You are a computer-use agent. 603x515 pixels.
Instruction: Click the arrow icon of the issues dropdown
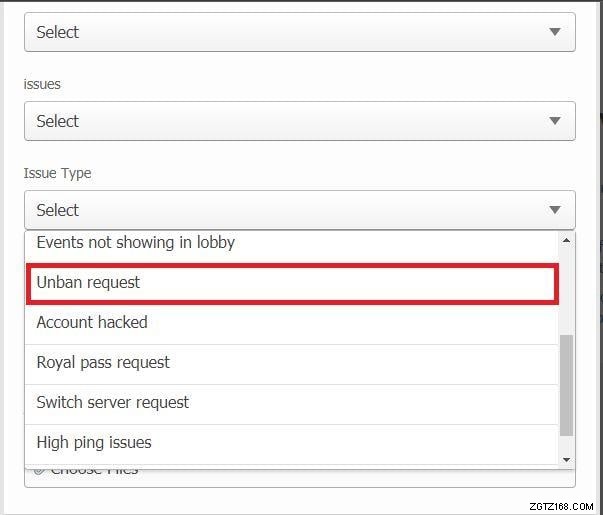(x=555, y=121)
